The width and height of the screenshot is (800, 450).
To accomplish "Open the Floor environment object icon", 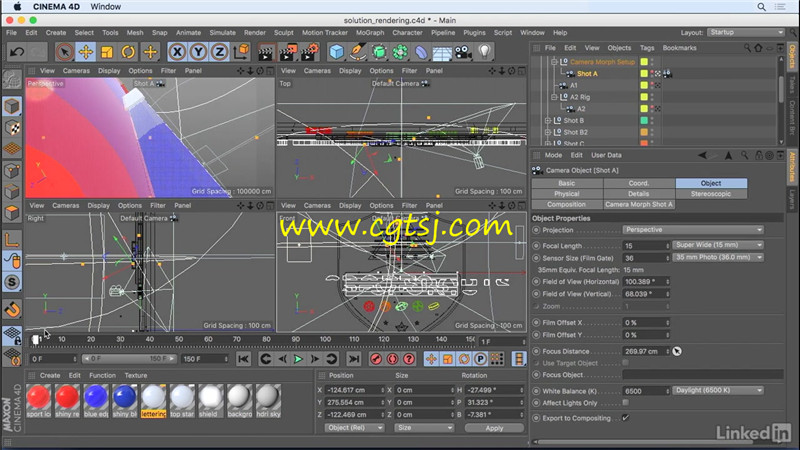I will click(442, 52).
